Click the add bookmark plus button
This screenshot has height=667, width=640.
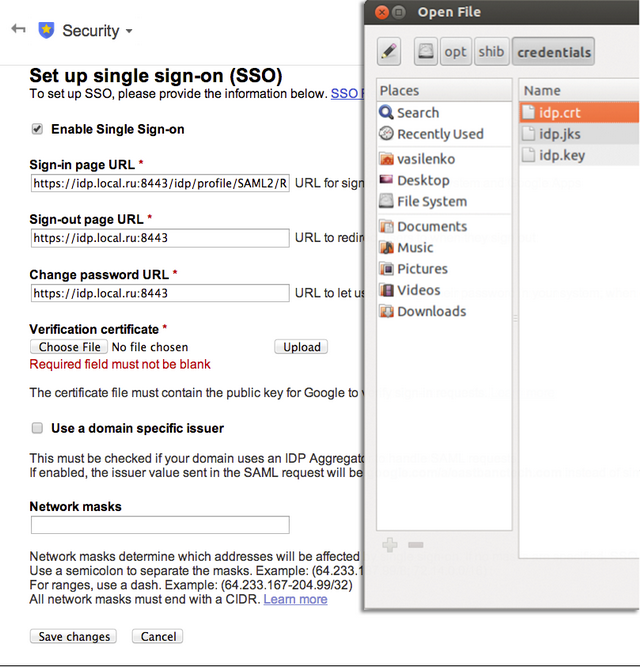tap(390, 544)
